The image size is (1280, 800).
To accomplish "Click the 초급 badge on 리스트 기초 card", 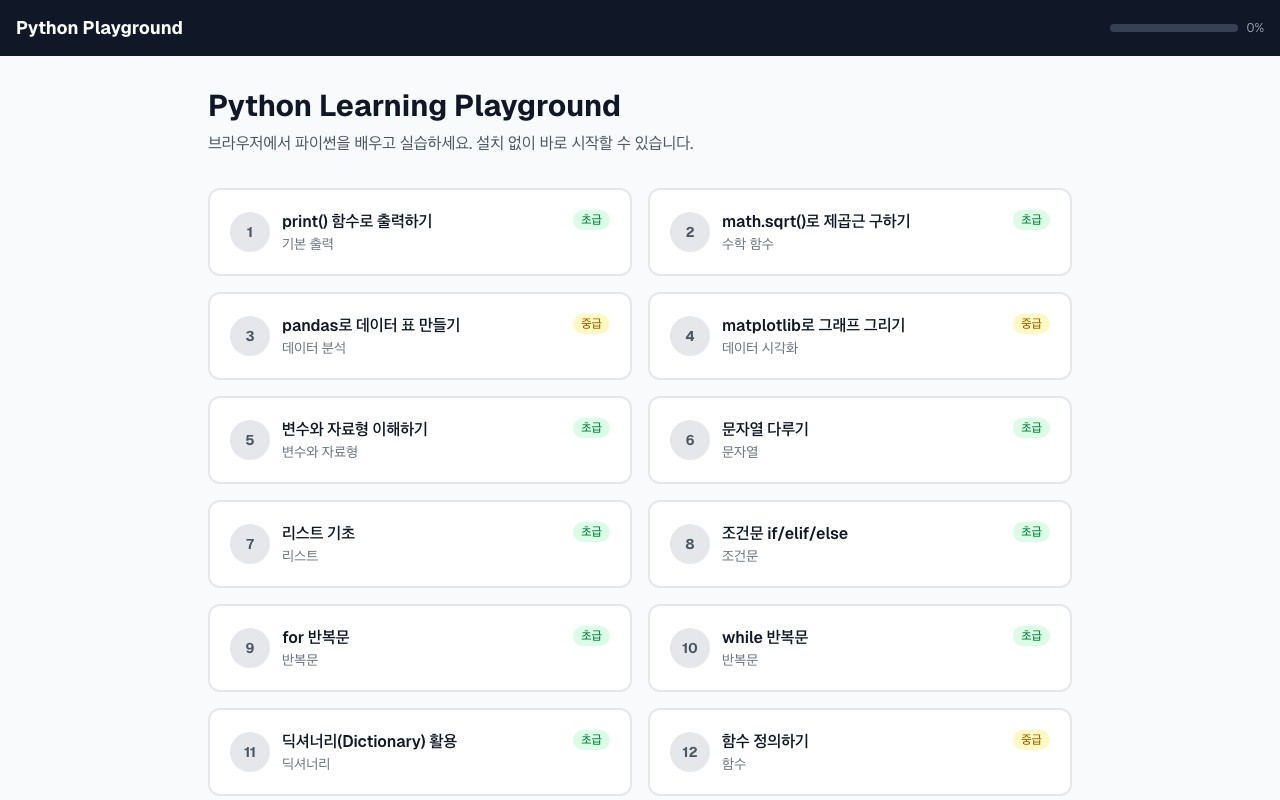I will click(x=591, y=532).
